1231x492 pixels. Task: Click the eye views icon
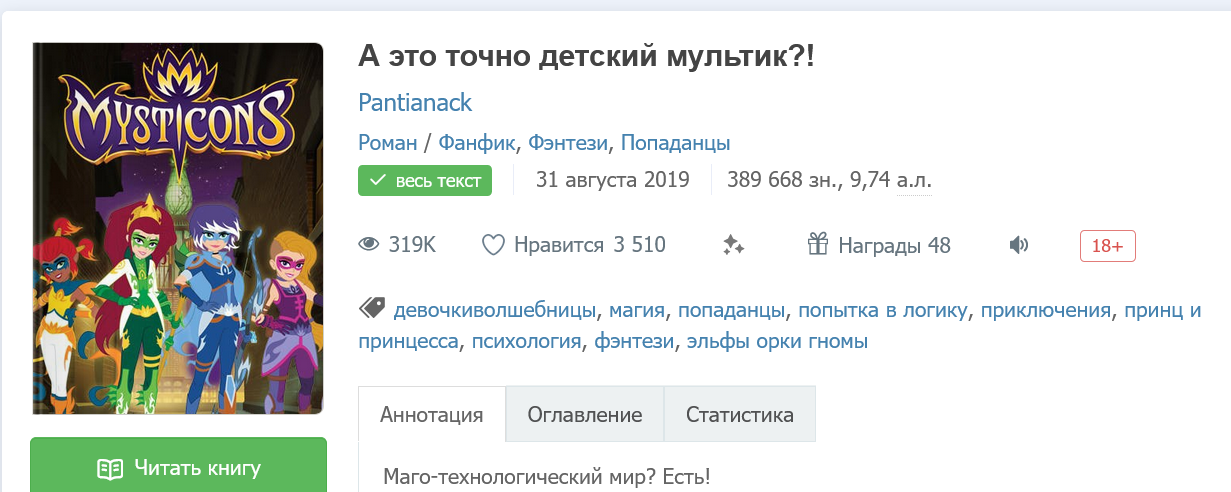[370, 245]
